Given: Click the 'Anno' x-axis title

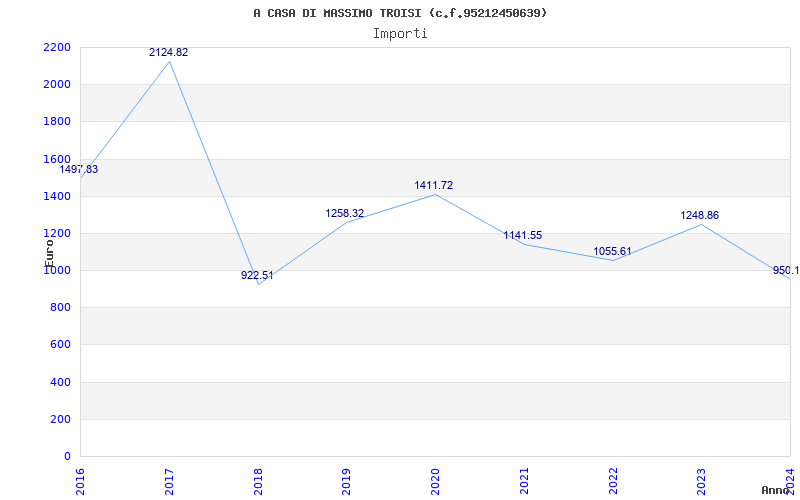Looking at the screenshot, I should tap(776, 490).
